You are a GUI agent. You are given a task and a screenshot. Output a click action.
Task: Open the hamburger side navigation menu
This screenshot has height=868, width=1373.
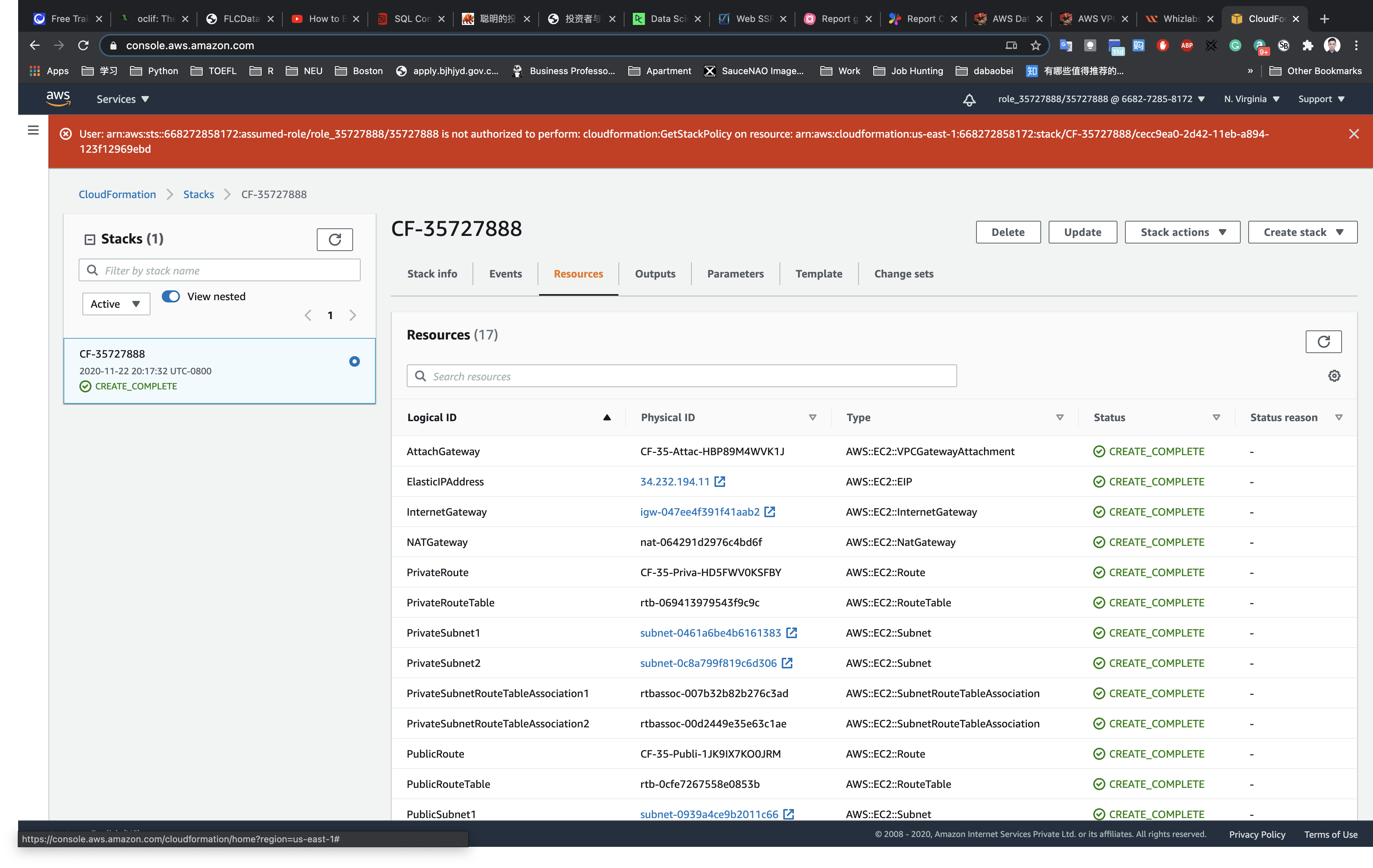33,130
